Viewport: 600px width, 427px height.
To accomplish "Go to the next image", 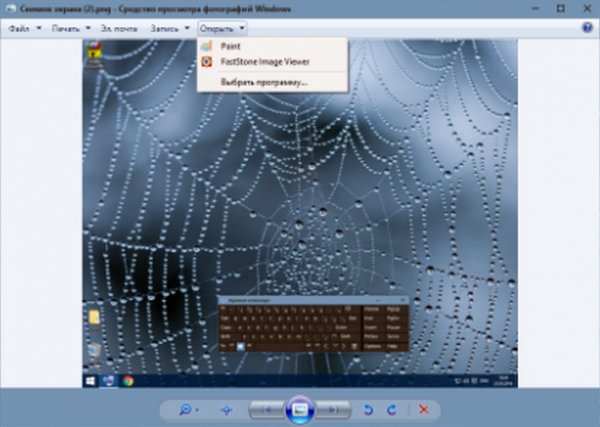I will (333, 410).
